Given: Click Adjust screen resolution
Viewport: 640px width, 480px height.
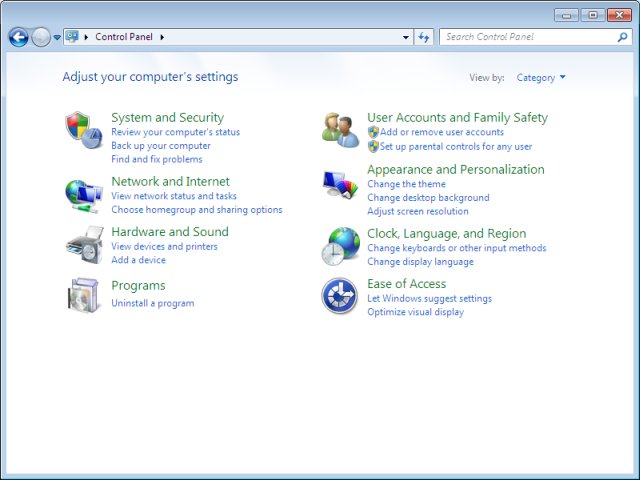Looking at the screenshot, I should click(418, 211).
